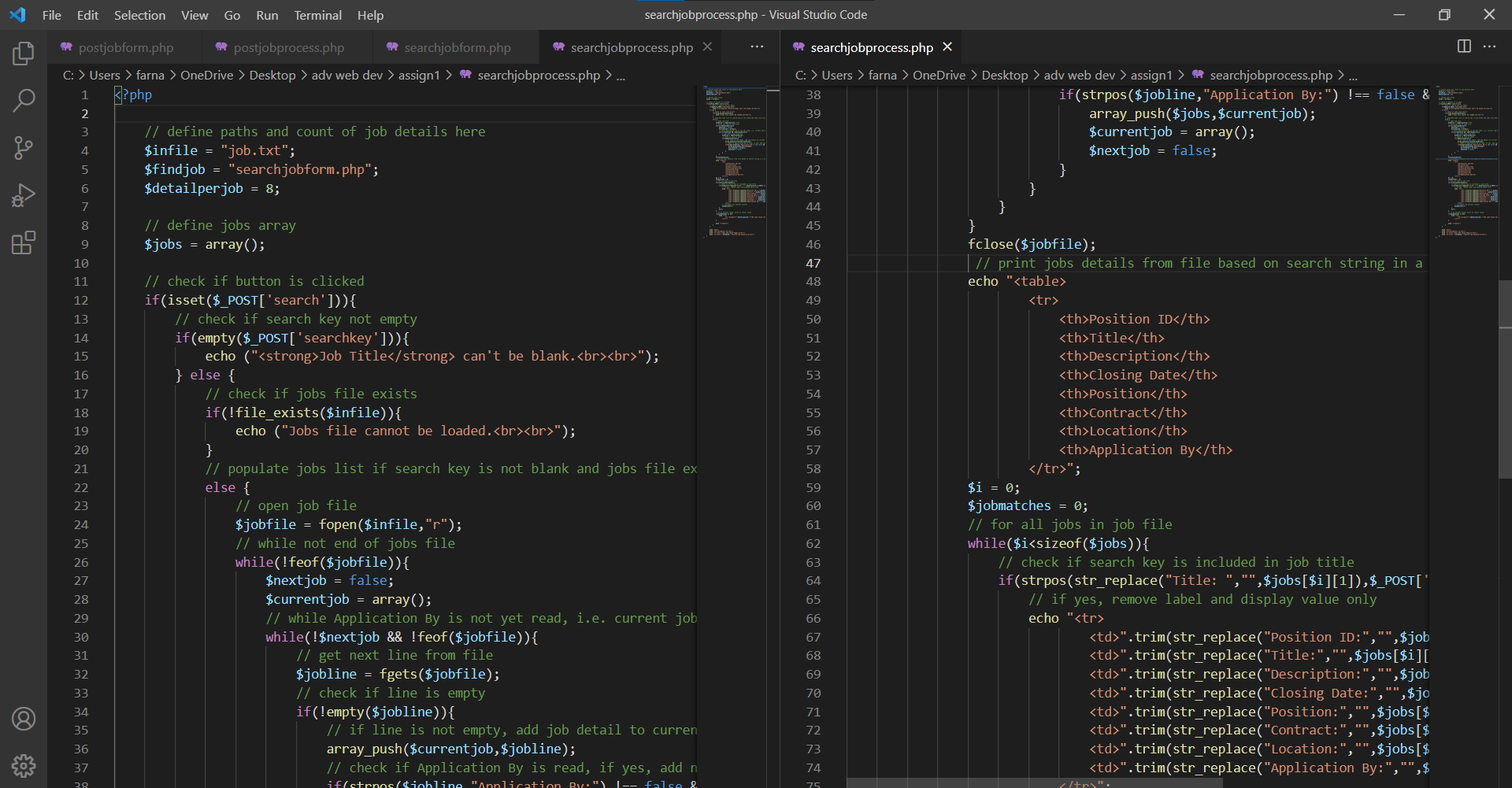
Task: Switch to the searchjobform.php tab
Action: tap(457, 47)
